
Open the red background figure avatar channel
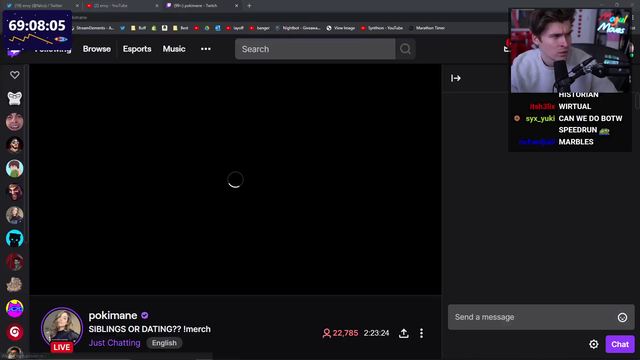click(15, 262)
